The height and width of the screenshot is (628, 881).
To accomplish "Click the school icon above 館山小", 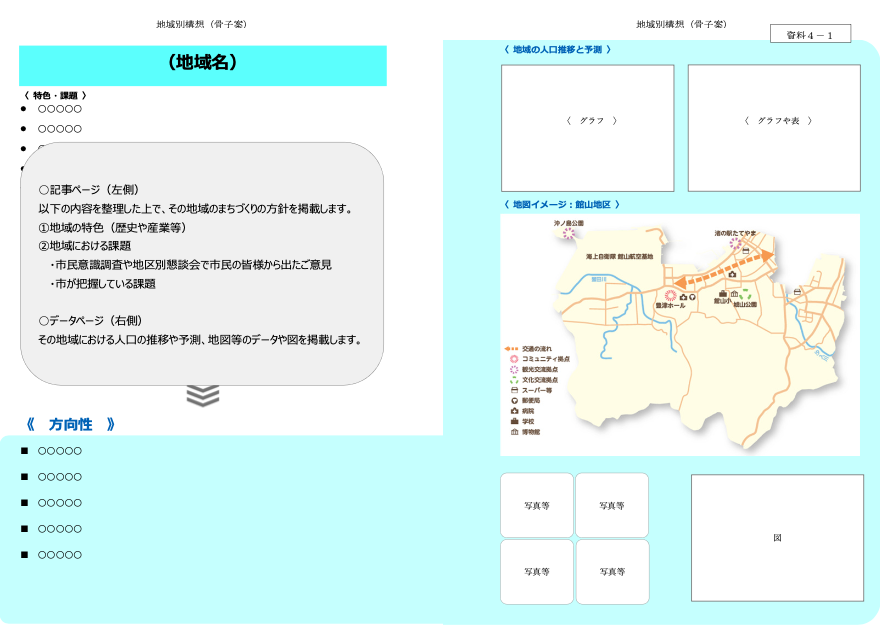I will click(x=723, y=294).
